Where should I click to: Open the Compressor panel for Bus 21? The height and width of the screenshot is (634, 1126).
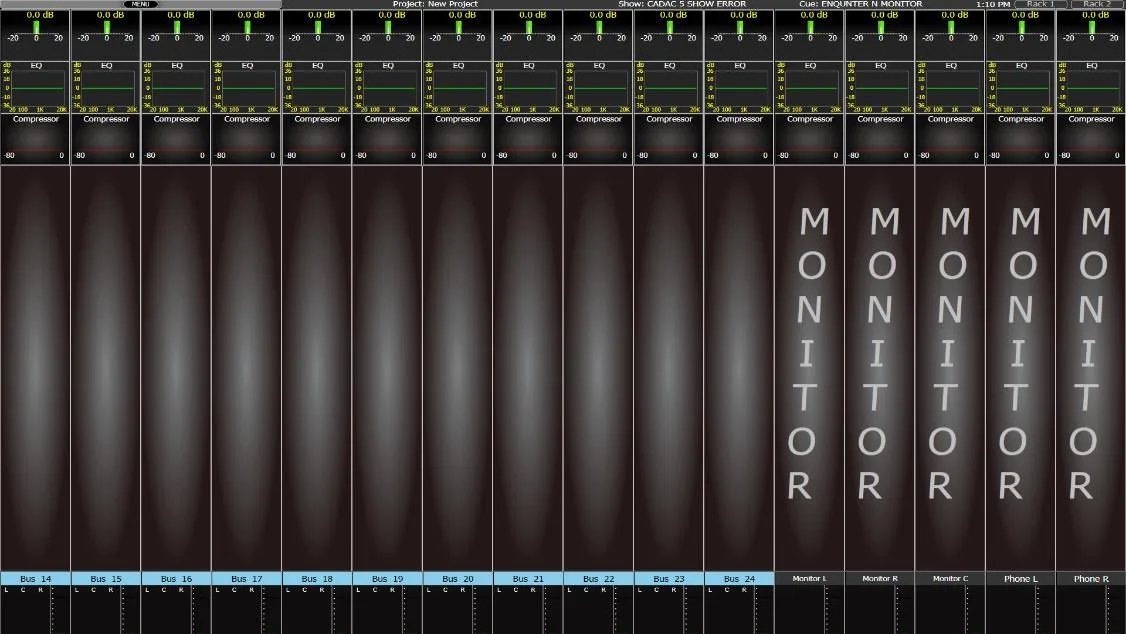(x=528, y=139)
